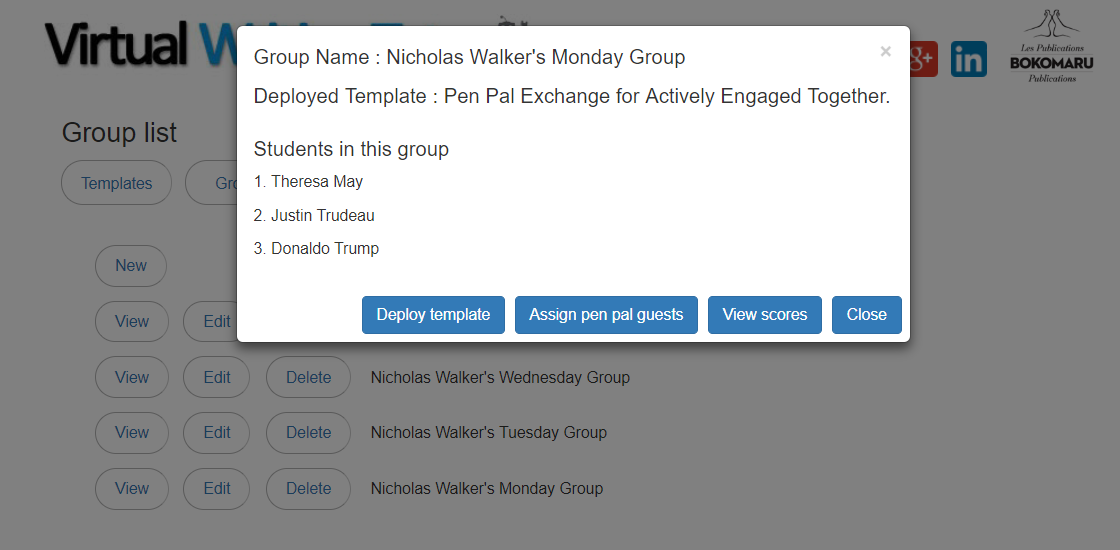
Task: Click the Google Plus icon
Action: pos(923,59)
